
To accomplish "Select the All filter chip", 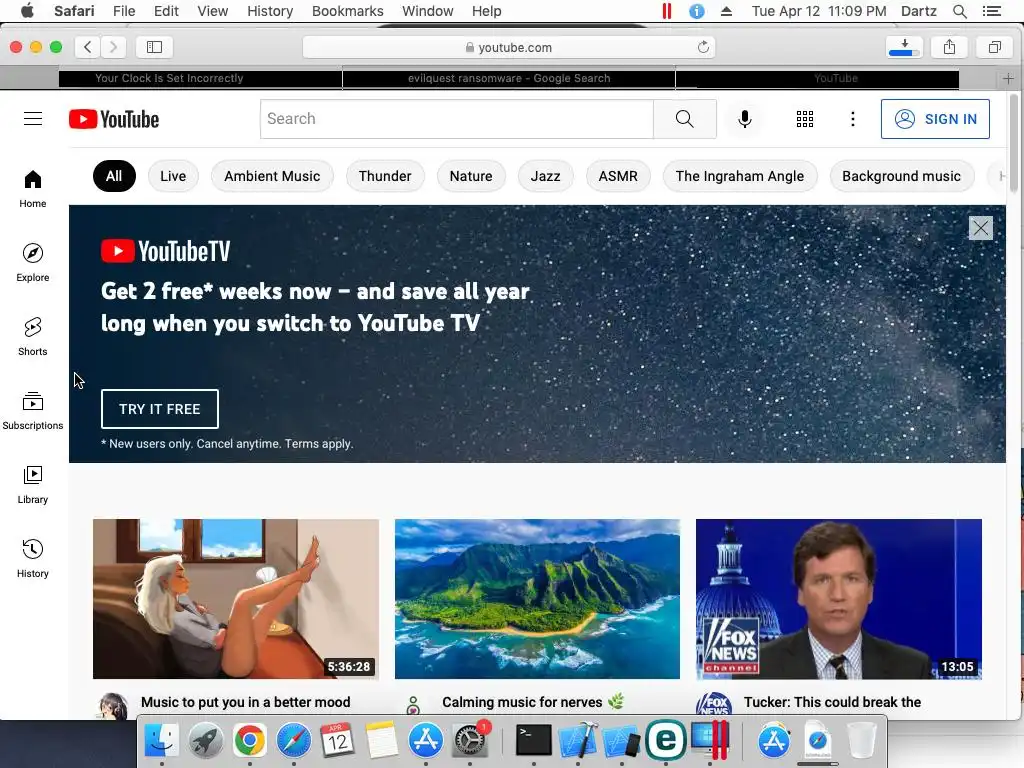I will [114, 176].
